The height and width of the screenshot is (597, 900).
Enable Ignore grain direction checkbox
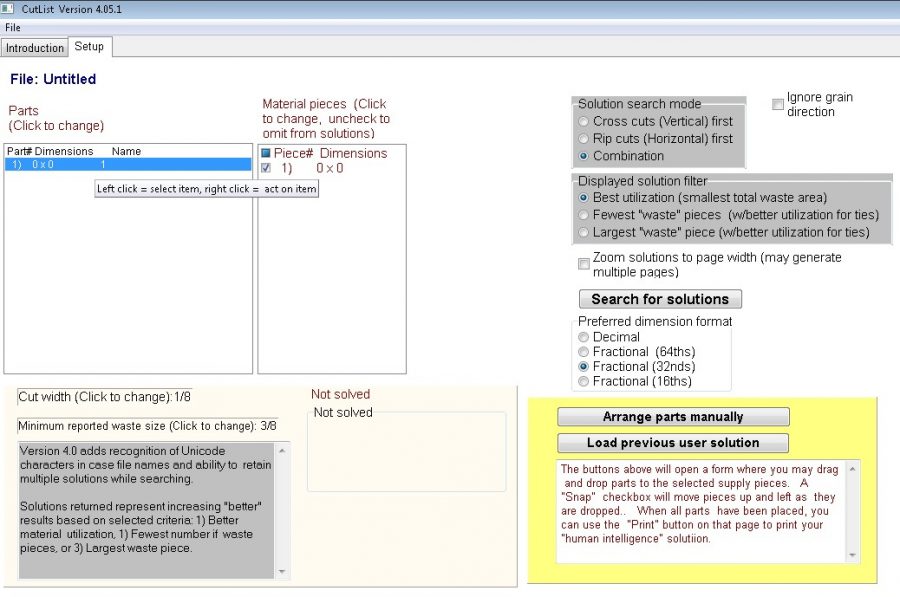coord(778,104)
